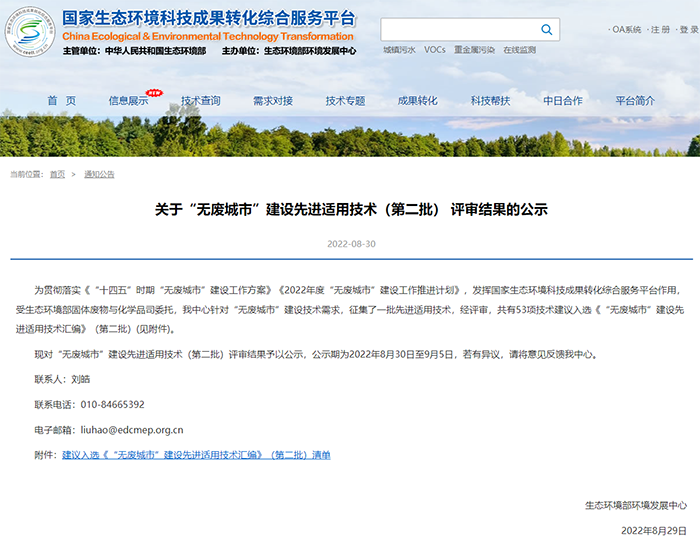Select the 中日合作 menu item
Viewport: 700px width, 538px height.
click(563, 101)
